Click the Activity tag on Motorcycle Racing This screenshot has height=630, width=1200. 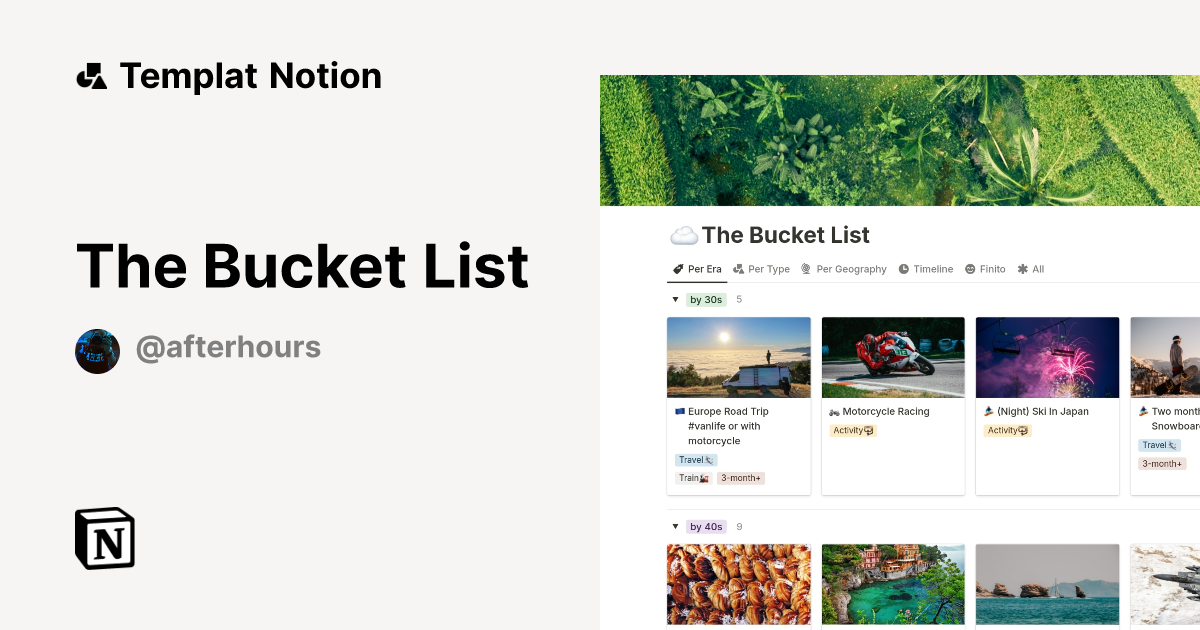(854, 430)
